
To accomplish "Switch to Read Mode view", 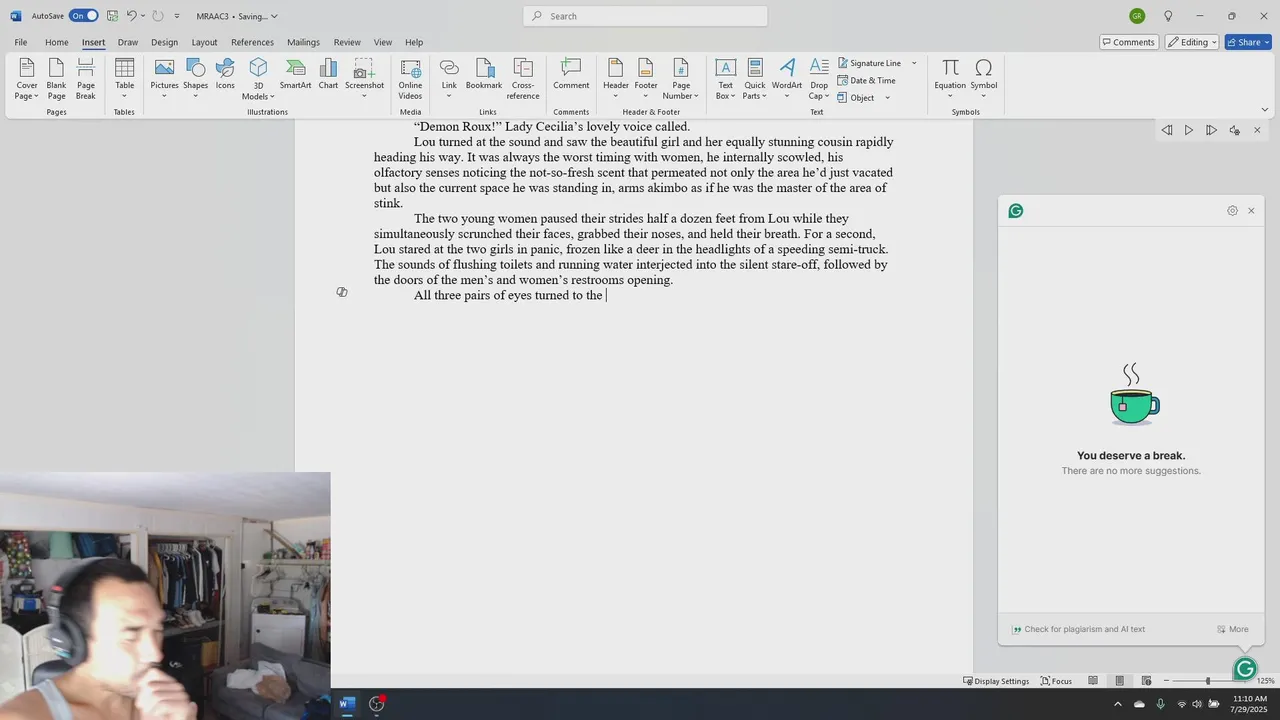I will [x=1093, y=681].
